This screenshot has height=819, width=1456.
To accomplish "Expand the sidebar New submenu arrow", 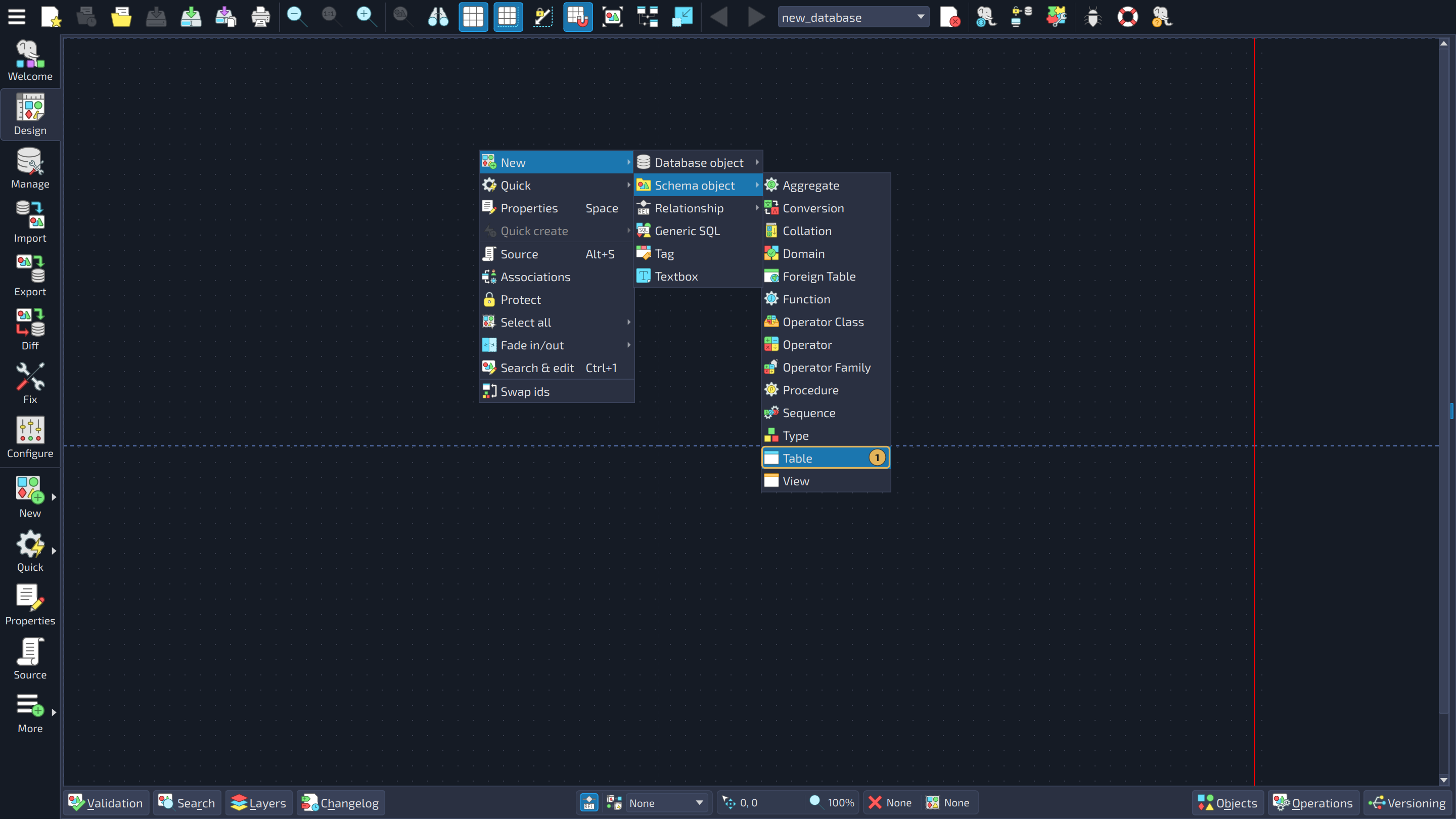I will (54, 497).
